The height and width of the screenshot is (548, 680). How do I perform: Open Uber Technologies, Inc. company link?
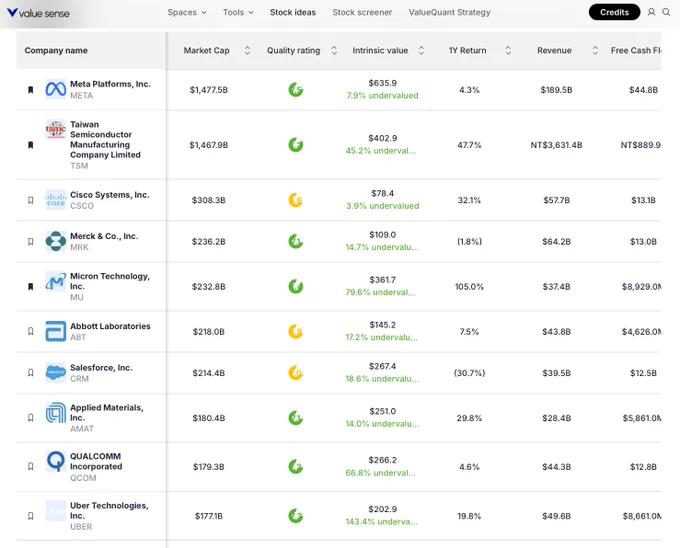[x=109, y=510]
